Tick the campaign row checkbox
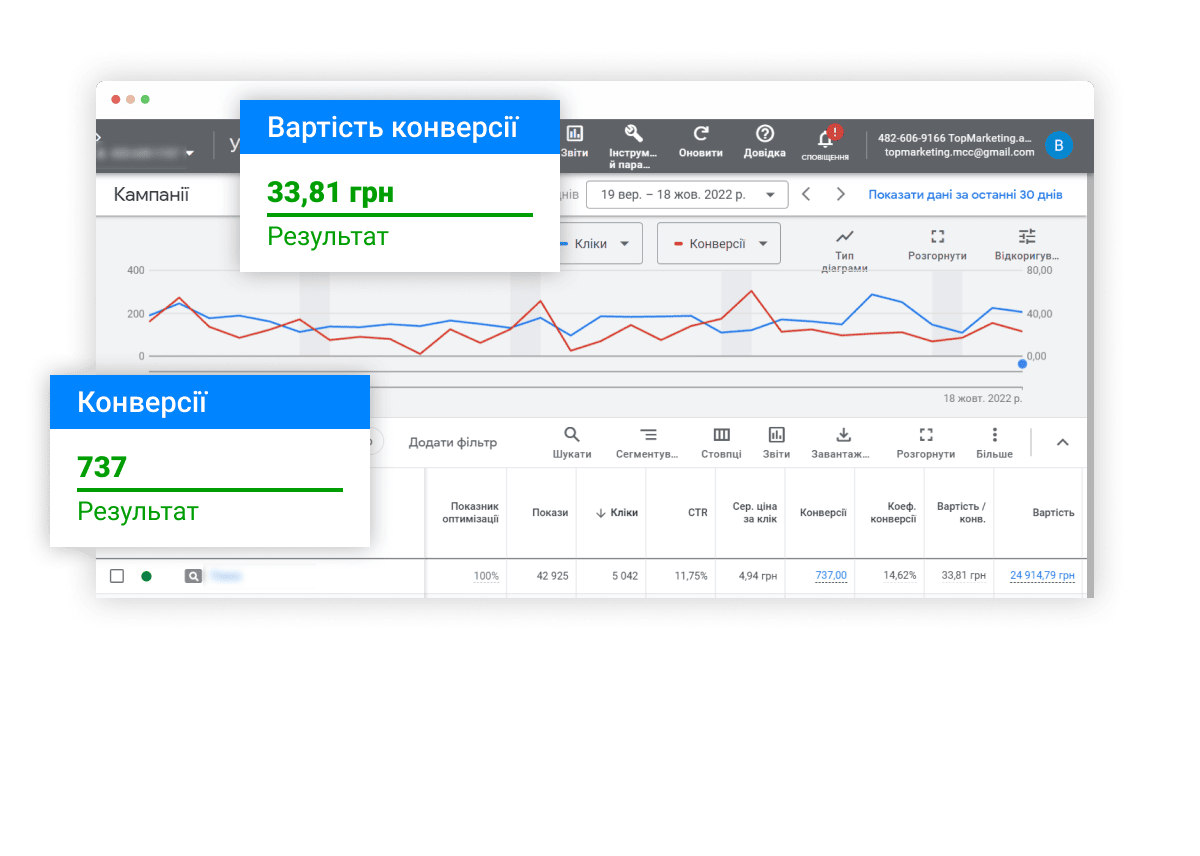The image size is (1200, 856). (x=117, y=576)
